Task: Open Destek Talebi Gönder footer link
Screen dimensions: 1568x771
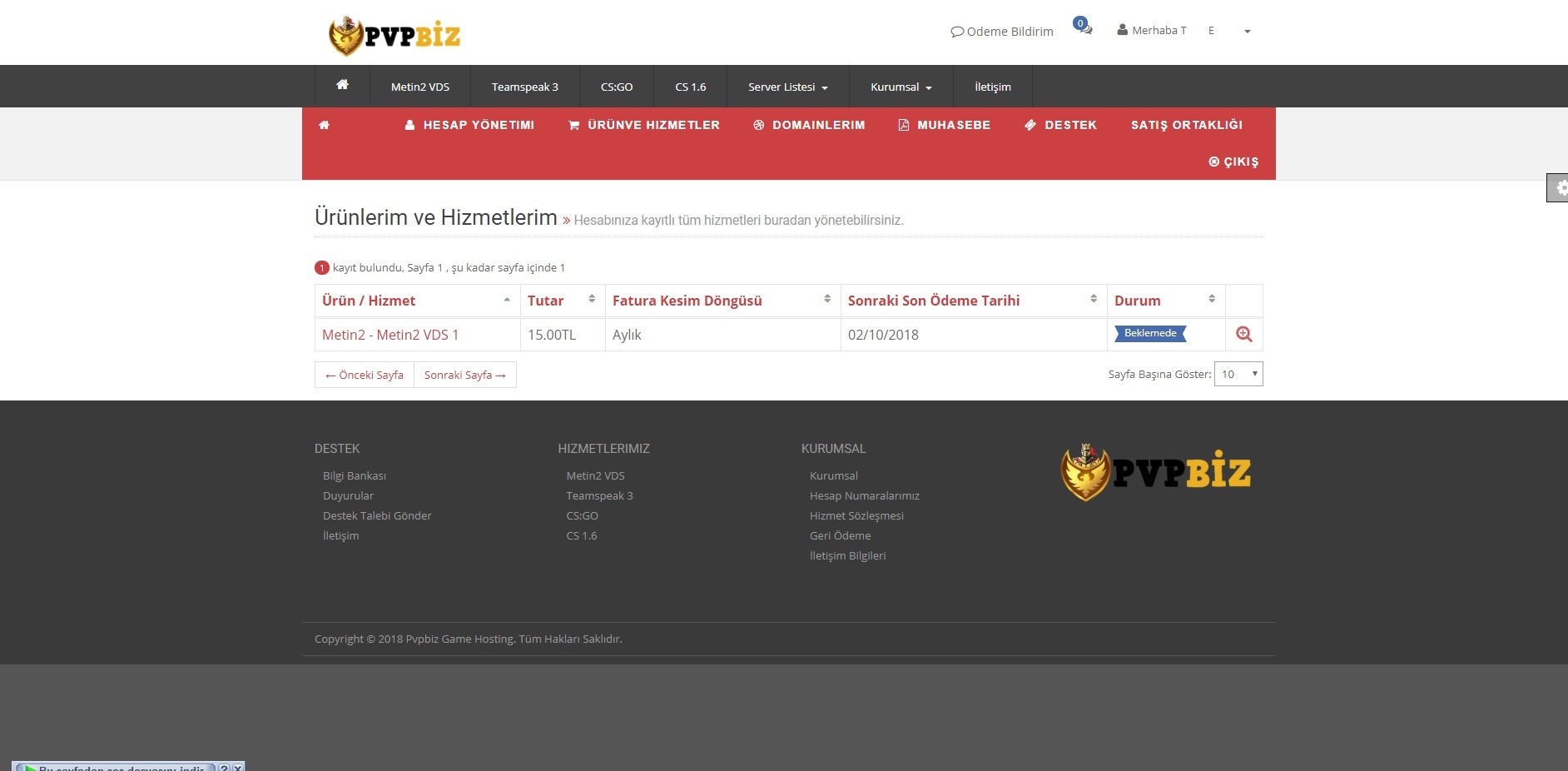Action: coord(377,515)
